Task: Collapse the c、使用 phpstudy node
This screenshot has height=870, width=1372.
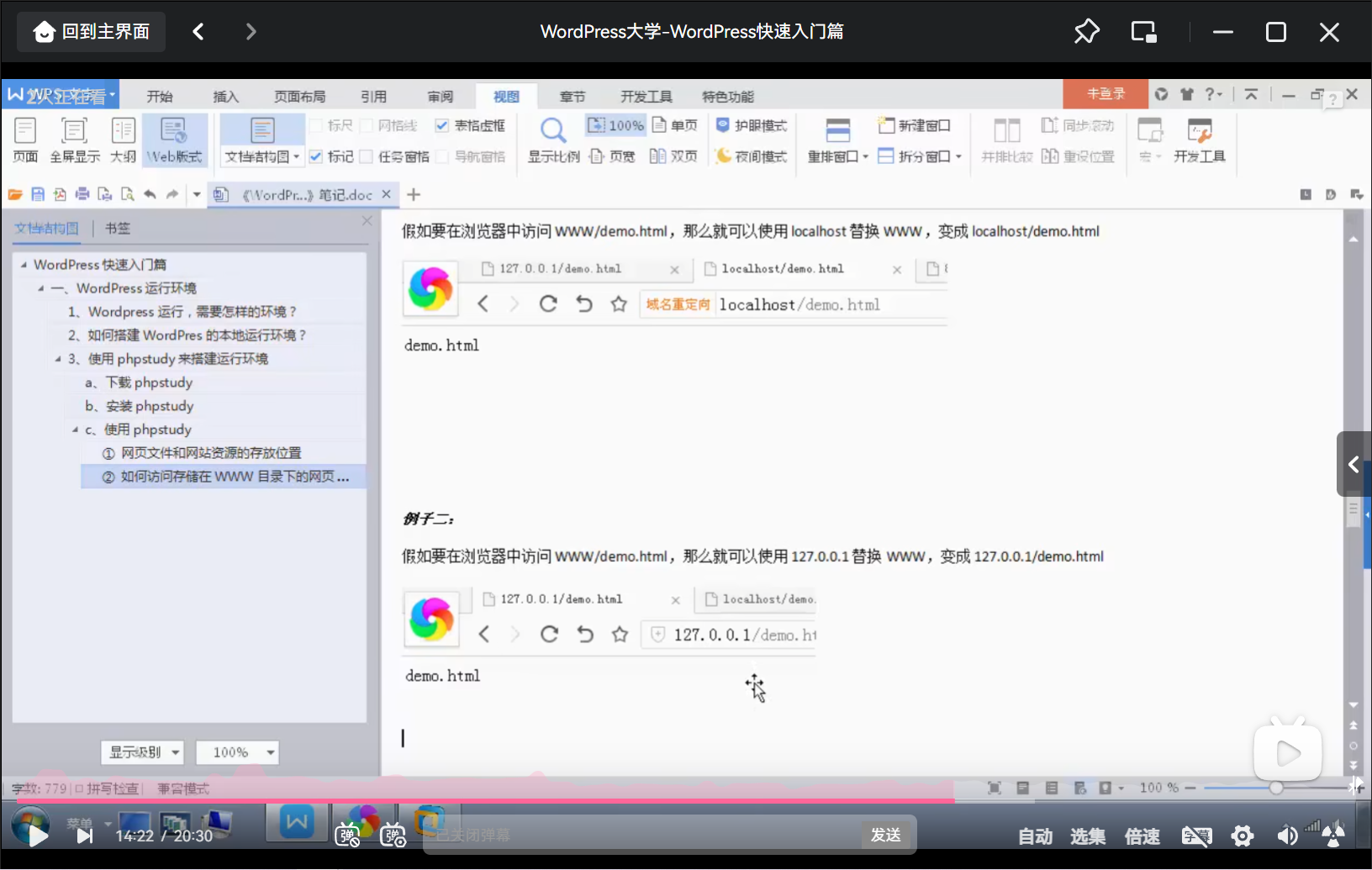Action: 75,430
